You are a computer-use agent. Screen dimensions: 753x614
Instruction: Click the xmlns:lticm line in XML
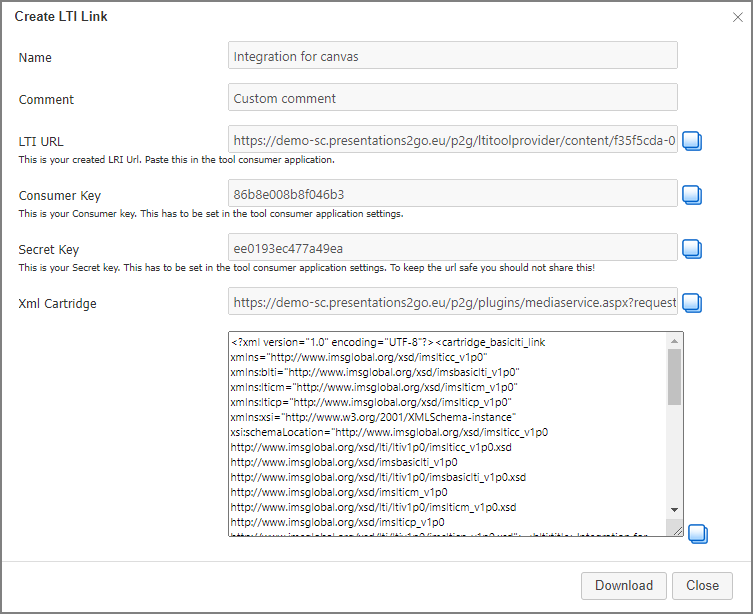[x=374, y=387]
